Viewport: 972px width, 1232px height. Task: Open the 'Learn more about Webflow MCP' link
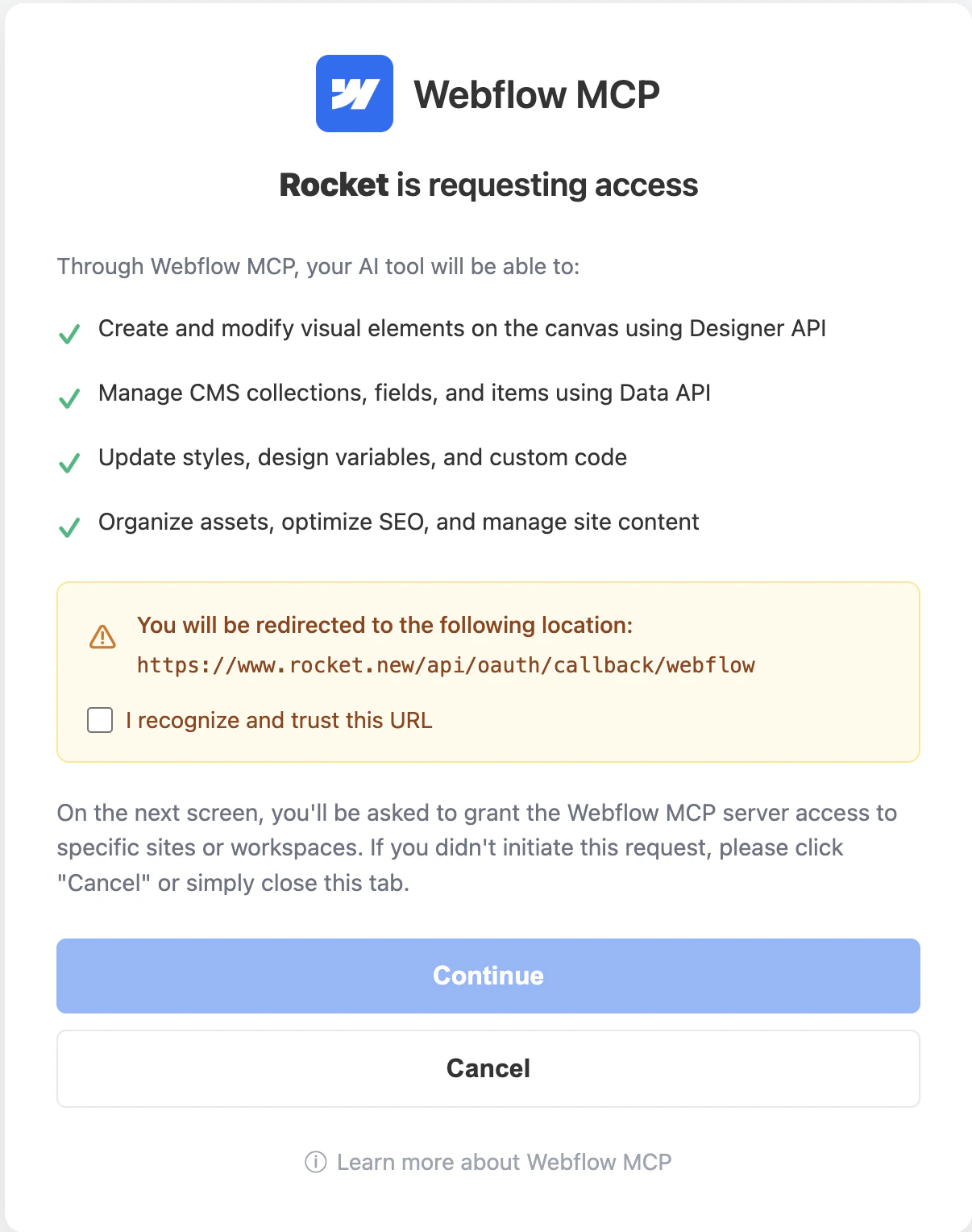pyautogui.click(x=504, y=1162)
